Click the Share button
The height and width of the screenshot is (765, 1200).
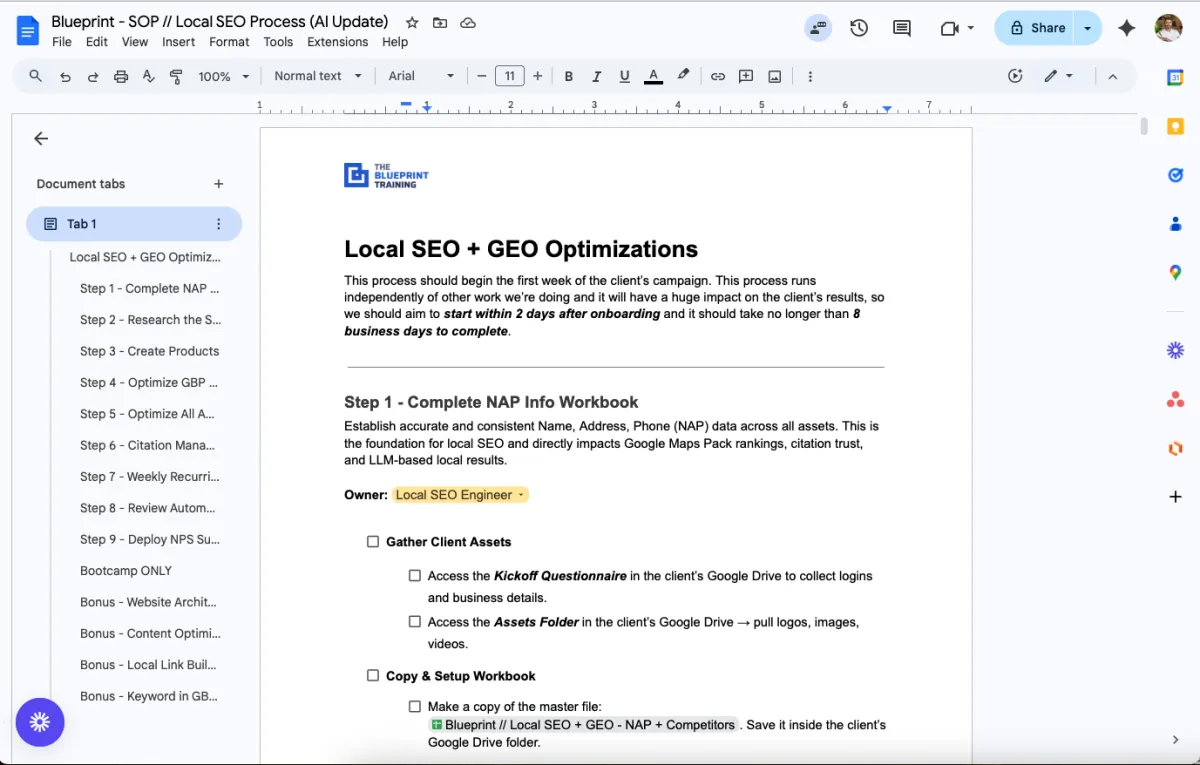1036,28
